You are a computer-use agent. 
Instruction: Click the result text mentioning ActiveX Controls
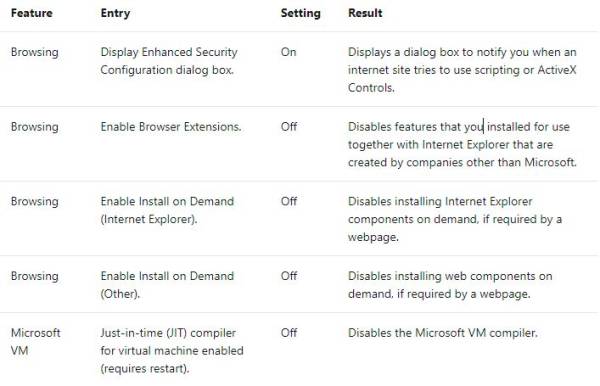462,70
